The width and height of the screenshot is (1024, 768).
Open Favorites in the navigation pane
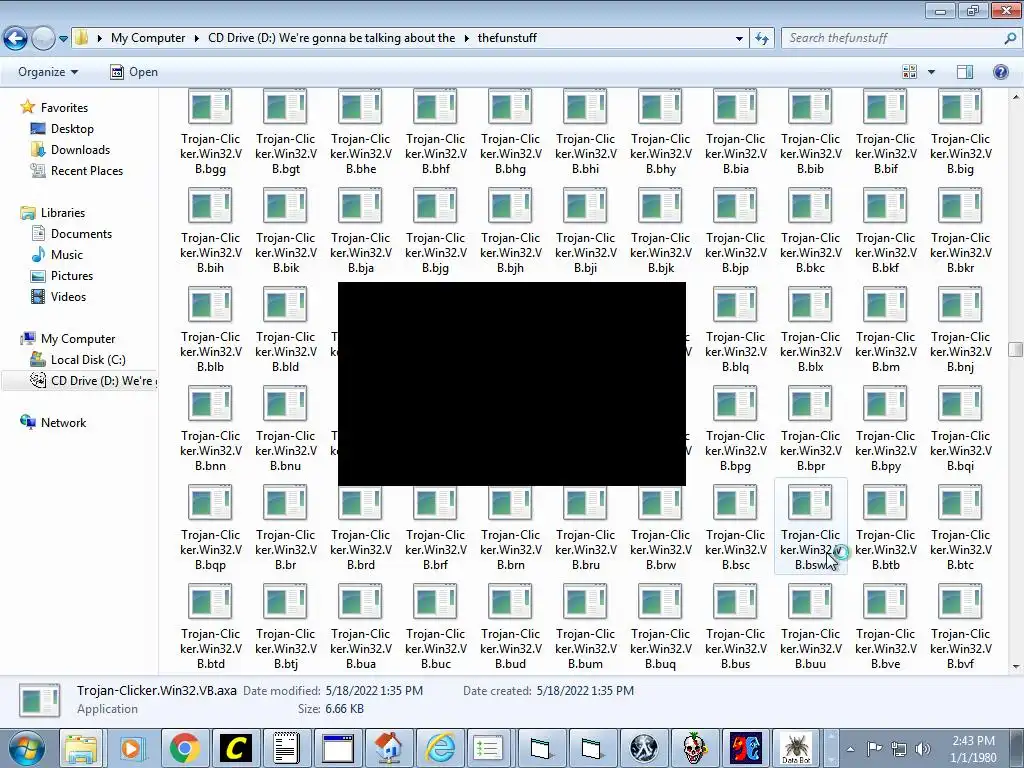click(x=64, y=108)
